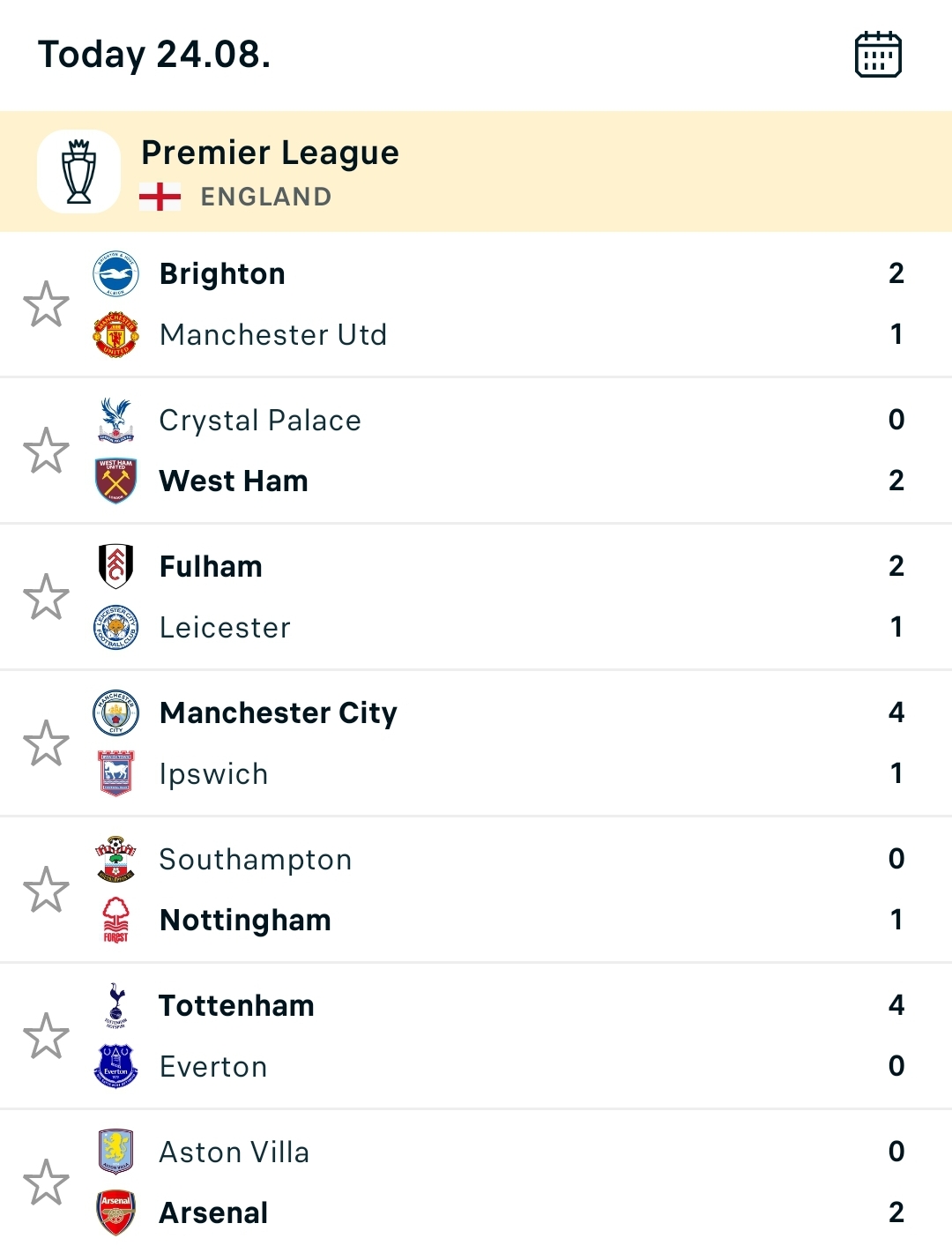Open the calendar date picker icon
Viewport: 952px width, 1253px height.
pos(878,55)
